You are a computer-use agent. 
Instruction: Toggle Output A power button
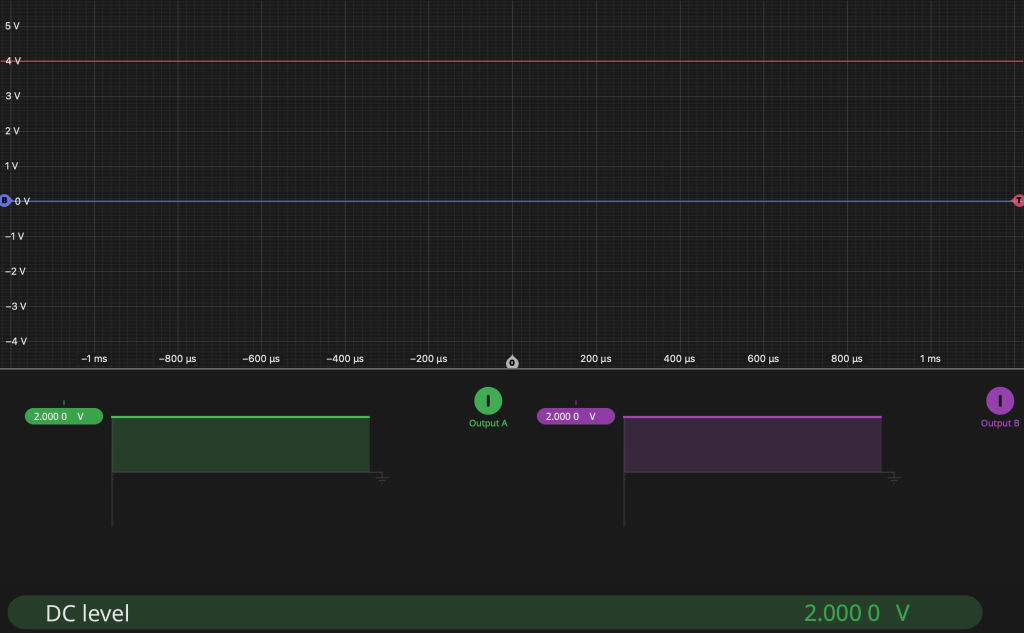[488, 401]
